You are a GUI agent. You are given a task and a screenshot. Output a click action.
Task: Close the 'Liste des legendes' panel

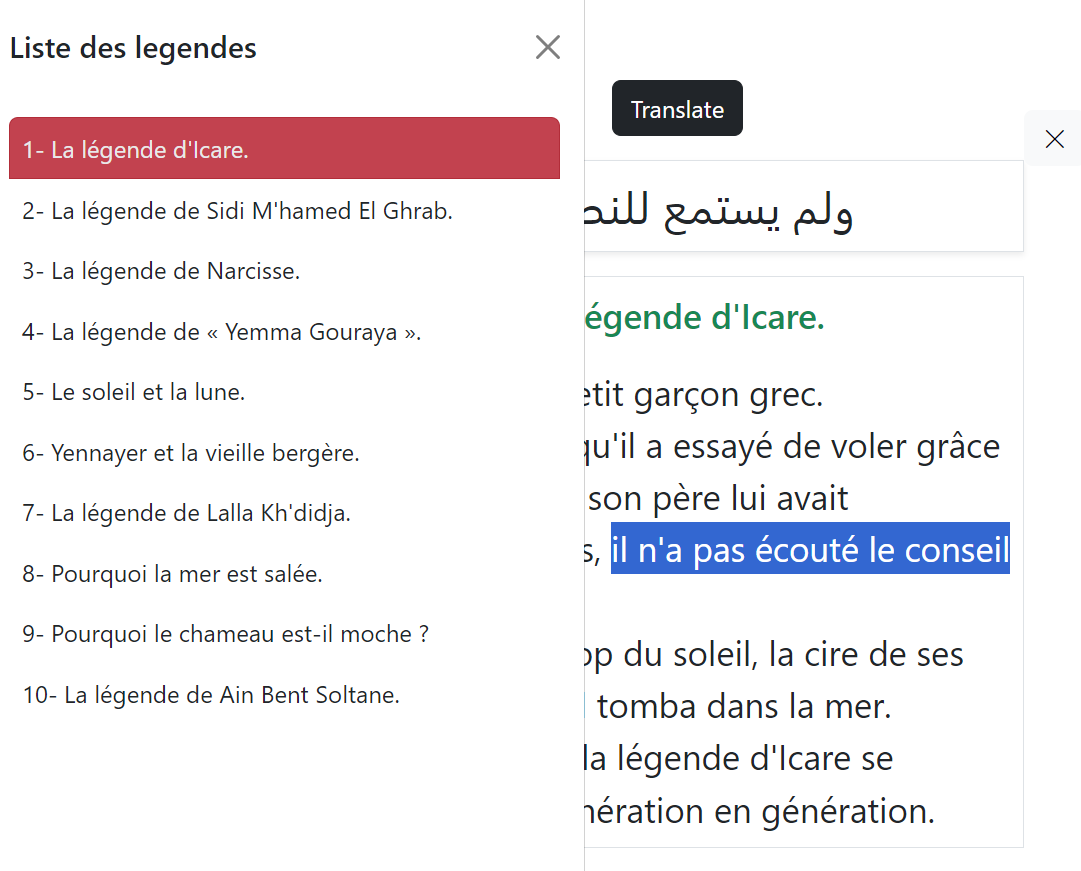click(547, 46)
